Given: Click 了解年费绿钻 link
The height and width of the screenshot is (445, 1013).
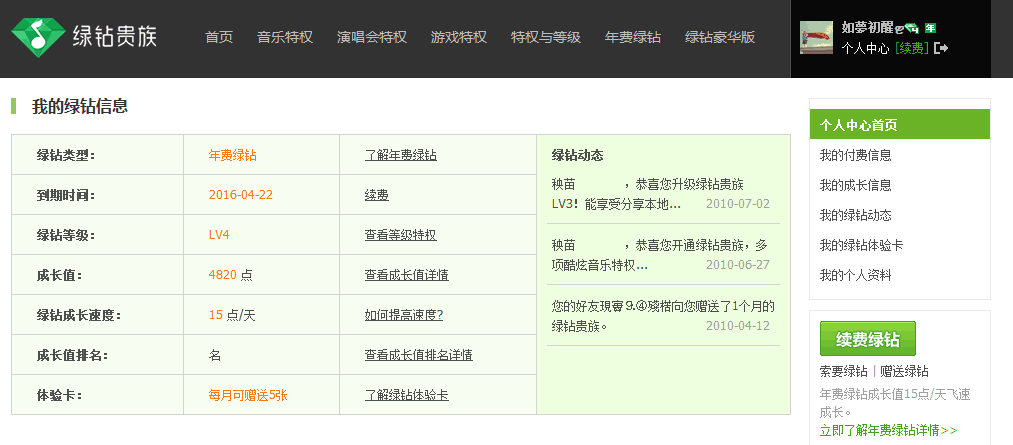Looking at the screenshot, I should (401, 155).
